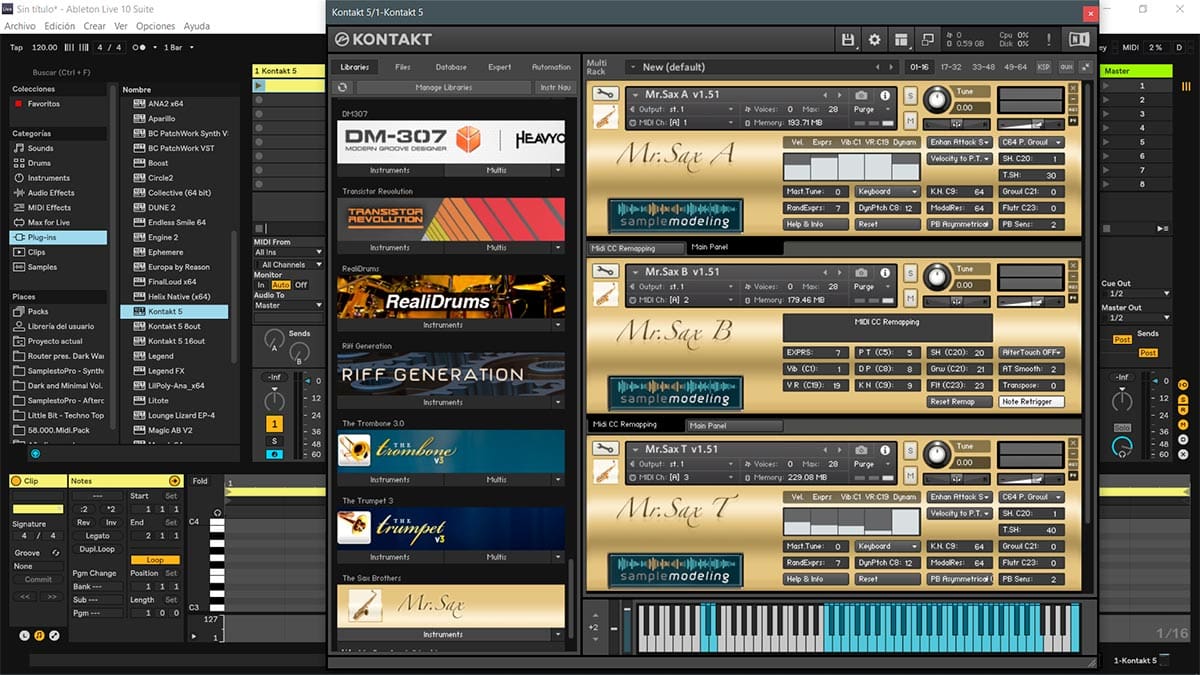This screenshot has width=1200, height=675.
Task: Open Mr.Sax T wrench edit icon
Action: (605, 449)
